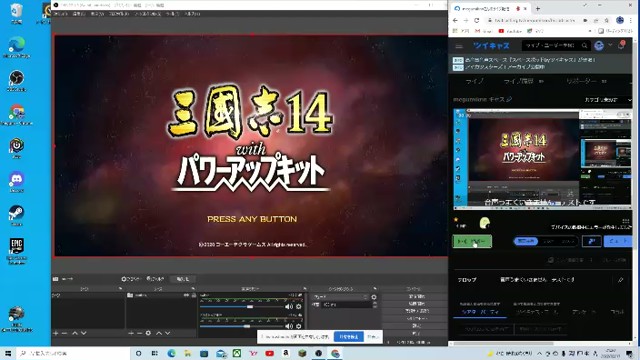The width and height of the screenshot is (640, 360).
Task: Open settings gear for first audio mixer channel
Action: 299,307
